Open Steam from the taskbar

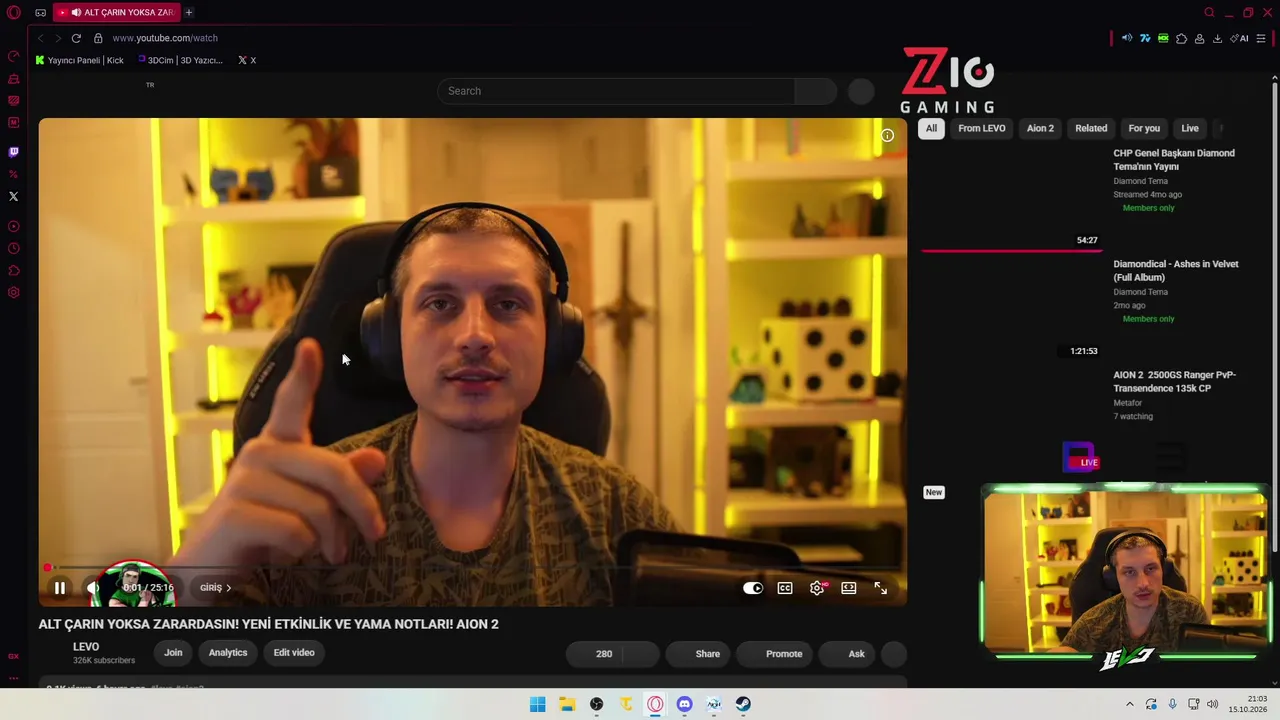[743, 704]
